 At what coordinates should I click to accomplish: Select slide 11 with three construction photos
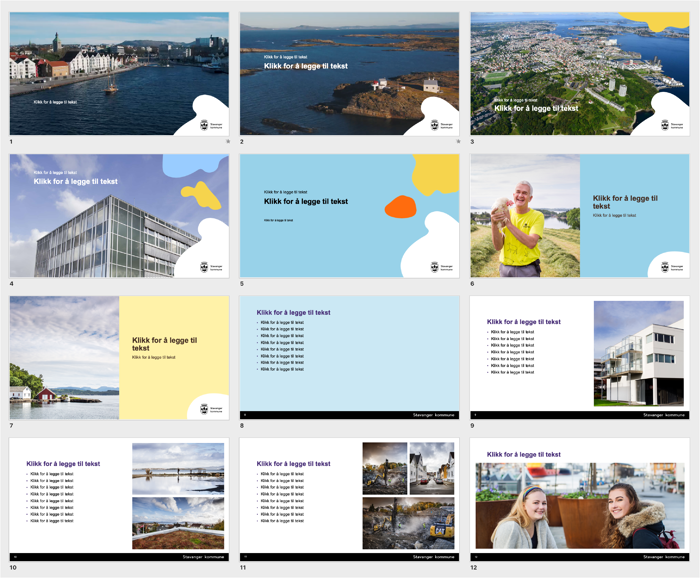[350, 499]
